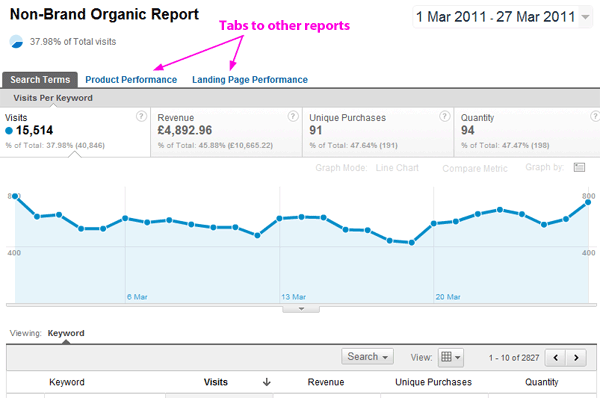Collapse the chart using the bottom handle
The image size is (600, 398).
pyautogui.click(x=301, y=309)
